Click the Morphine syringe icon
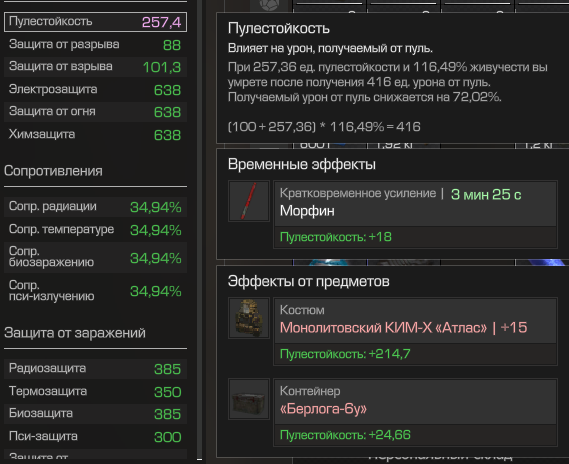This screenshot has width=569, height=464. coord(249,201)
